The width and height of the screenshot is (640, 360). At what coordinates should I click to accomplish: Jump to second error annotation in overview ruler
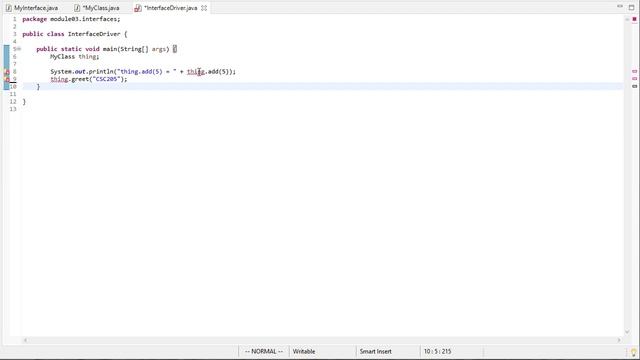click(634, 78)
